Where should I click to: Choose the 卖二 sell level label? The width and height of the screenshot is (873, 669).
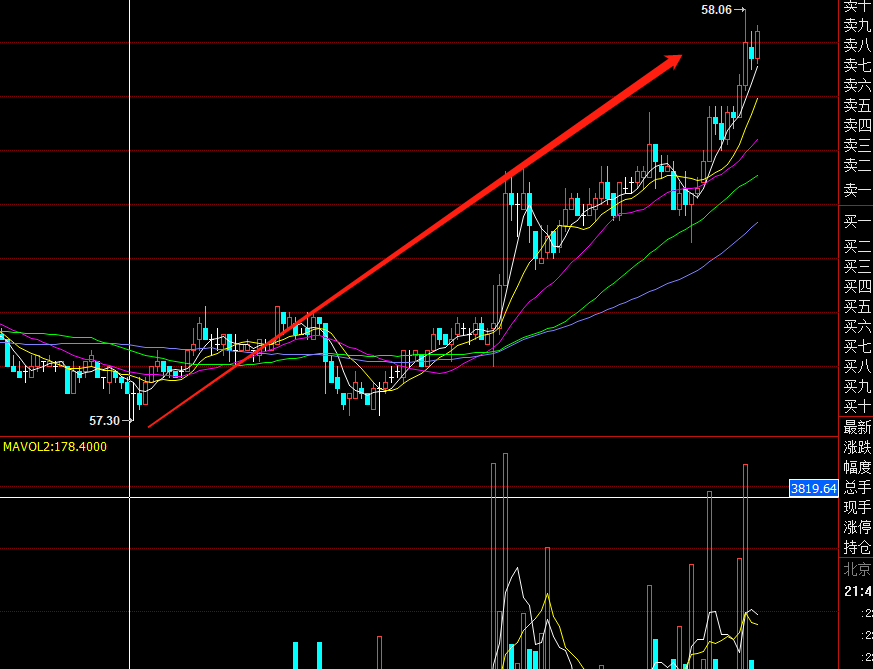coord(857,165)
